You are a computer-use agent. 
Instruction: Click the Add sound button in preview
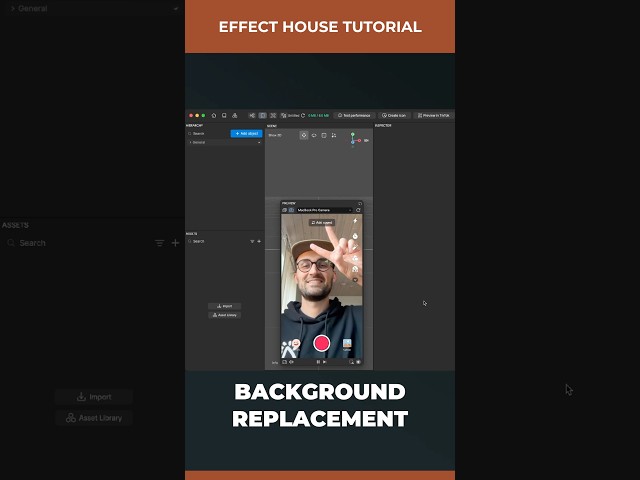click(x=322, y=222)
